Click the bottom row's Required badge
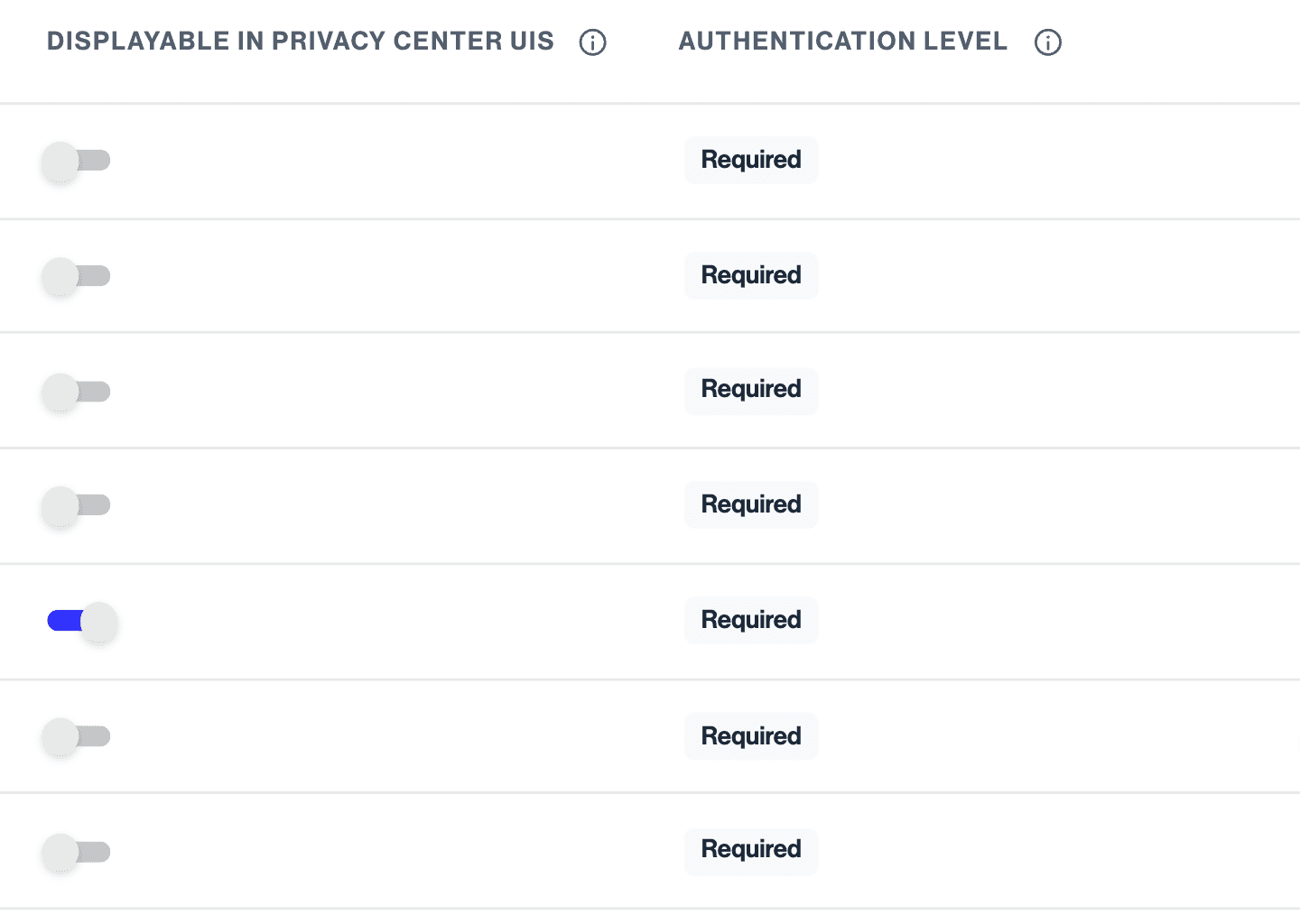1300x924 pixels. (751, 850)
